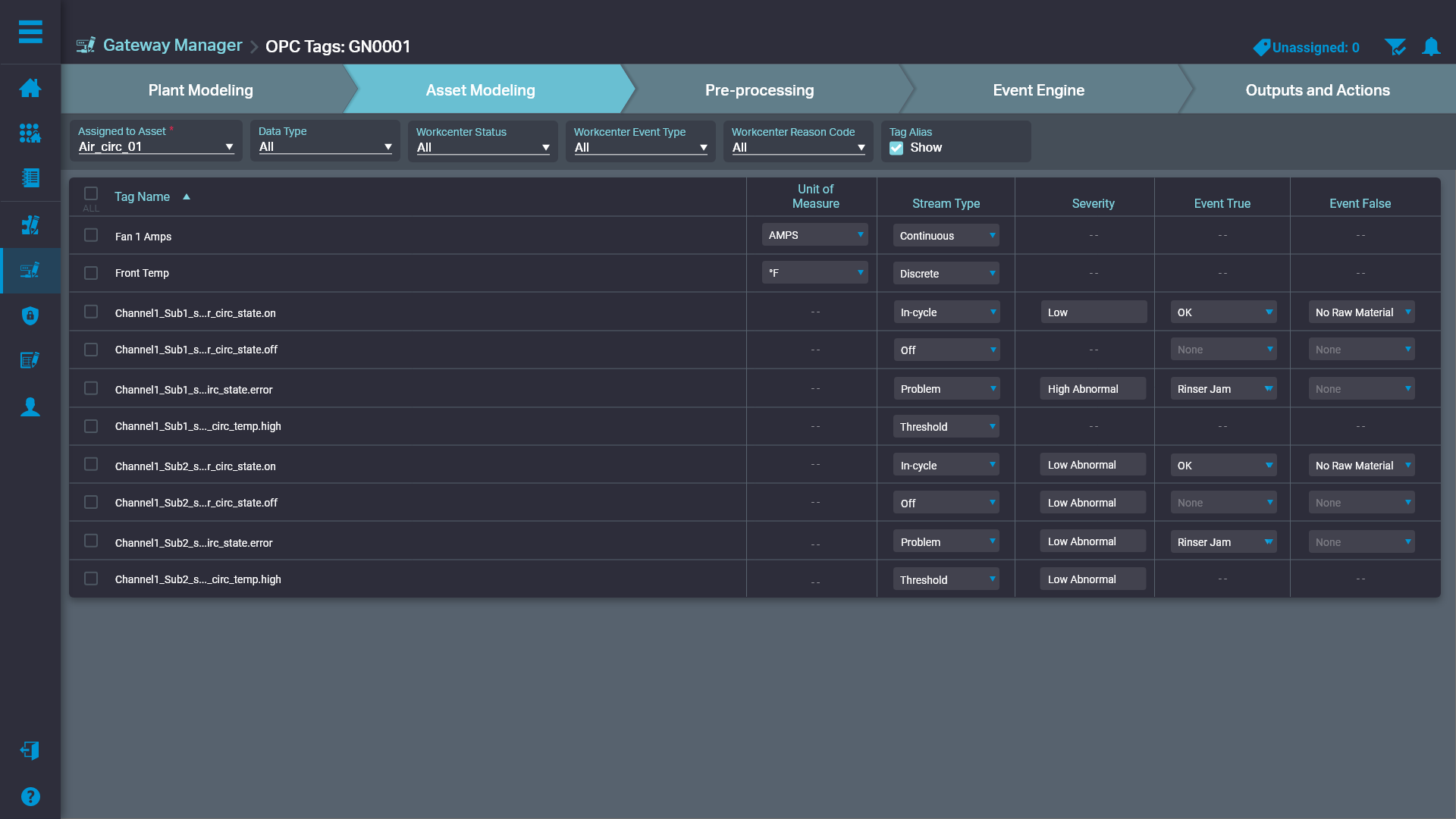Switch to Plant Modeling tab
Screen dimensions: 1456x819
201,90
